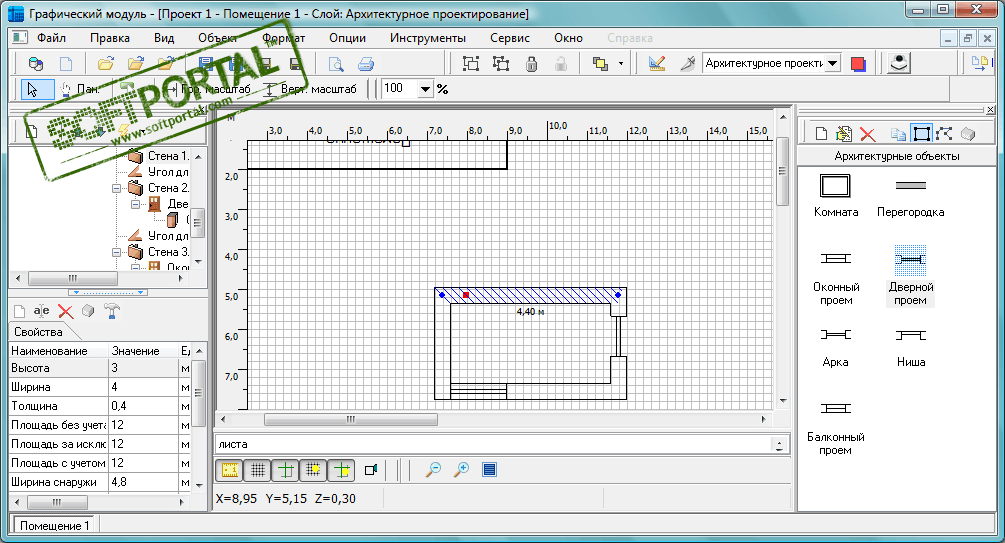This screenshot has width=1005, height=543.
Task: Click the stepper beside the листа field
Action: [779, 444]
